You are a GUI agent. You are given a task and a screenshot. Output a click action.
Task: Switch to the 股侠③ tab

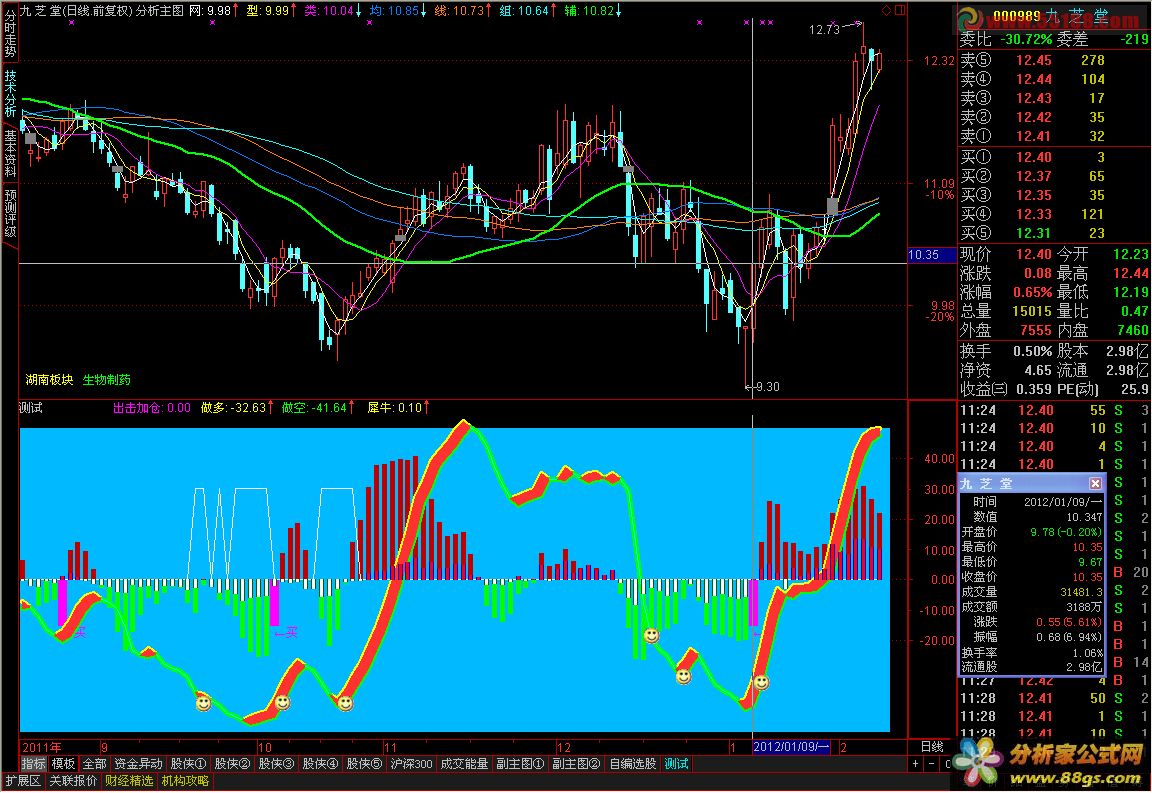[276, 764]
